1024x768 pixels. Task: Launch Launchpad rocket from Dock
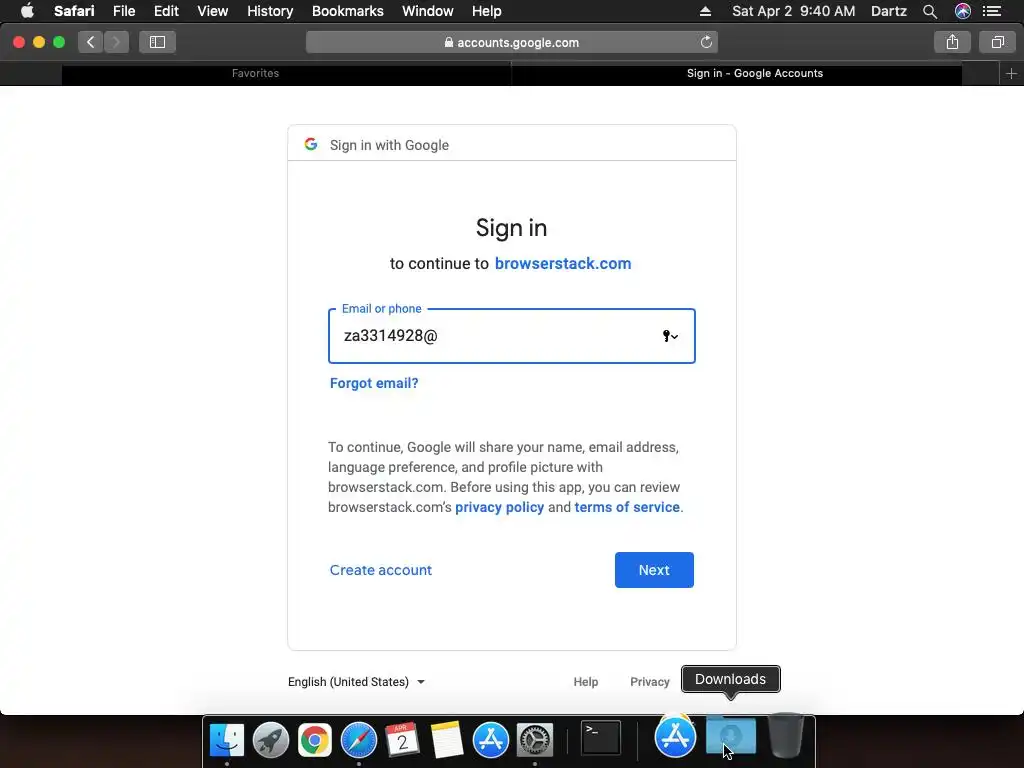[270, 740]
